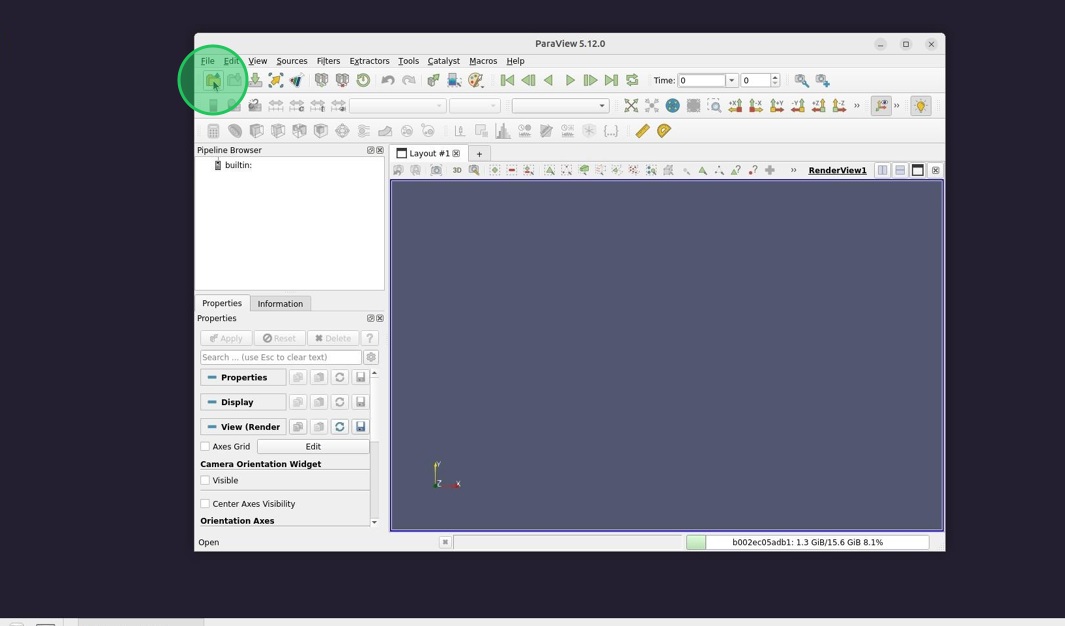Collapse the View (Render) section
This screenshot has height=626, width=1065.
243,426
